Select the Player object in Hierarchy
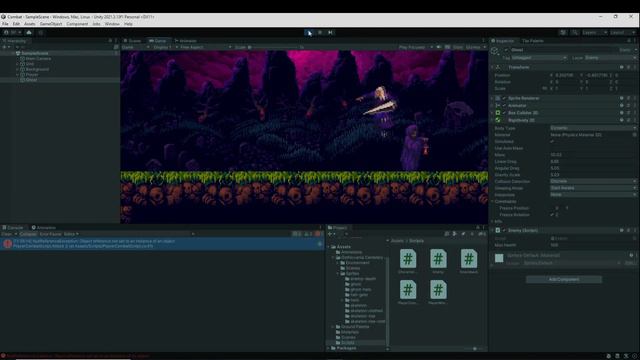Screen dimensions: 640x360 point(32,74)
